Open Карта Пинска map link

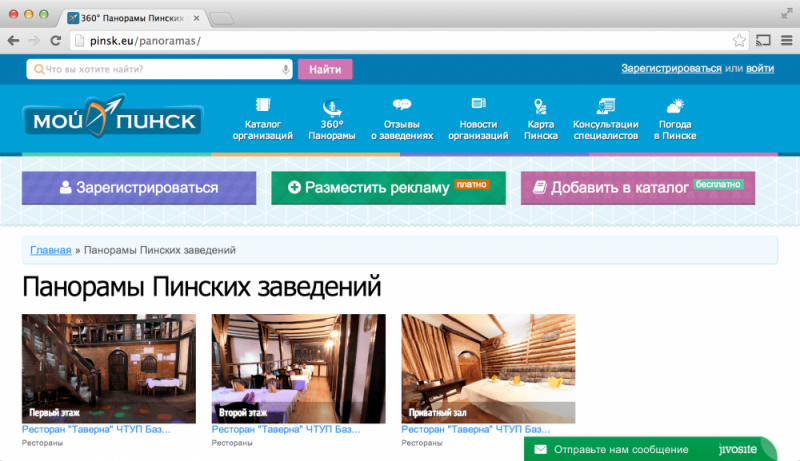(540, 120)
